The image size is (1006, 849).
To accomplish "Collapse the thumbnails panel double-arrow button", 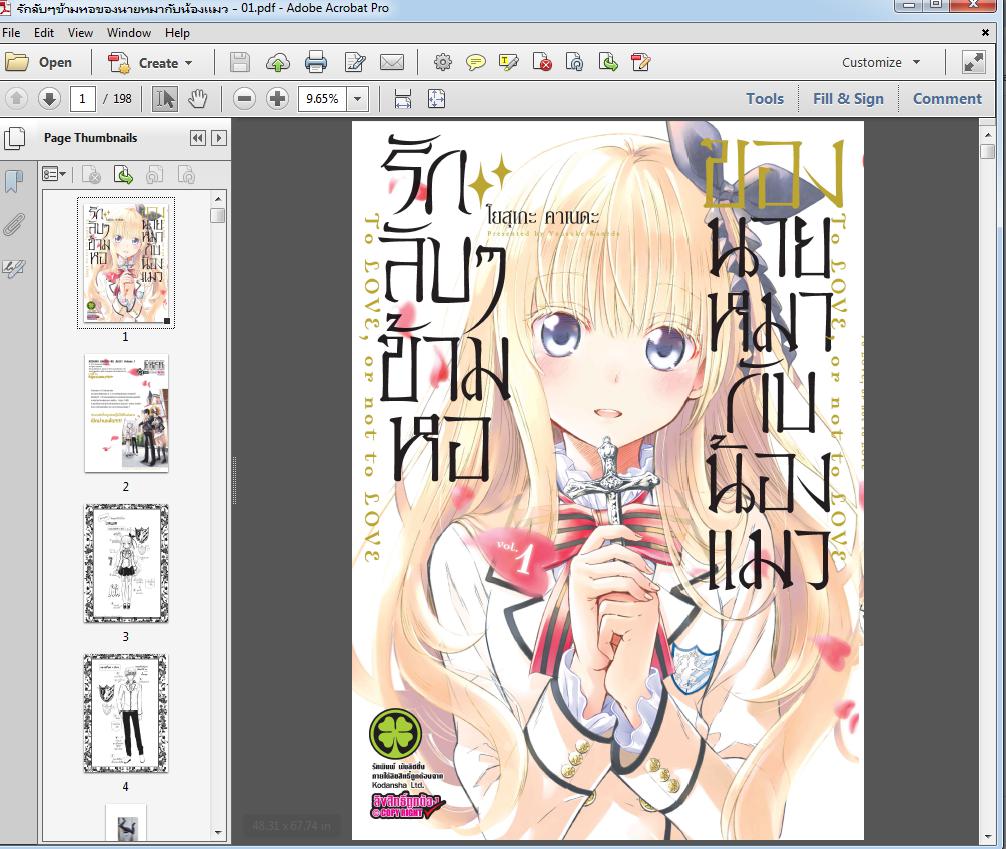I will 198,138.
